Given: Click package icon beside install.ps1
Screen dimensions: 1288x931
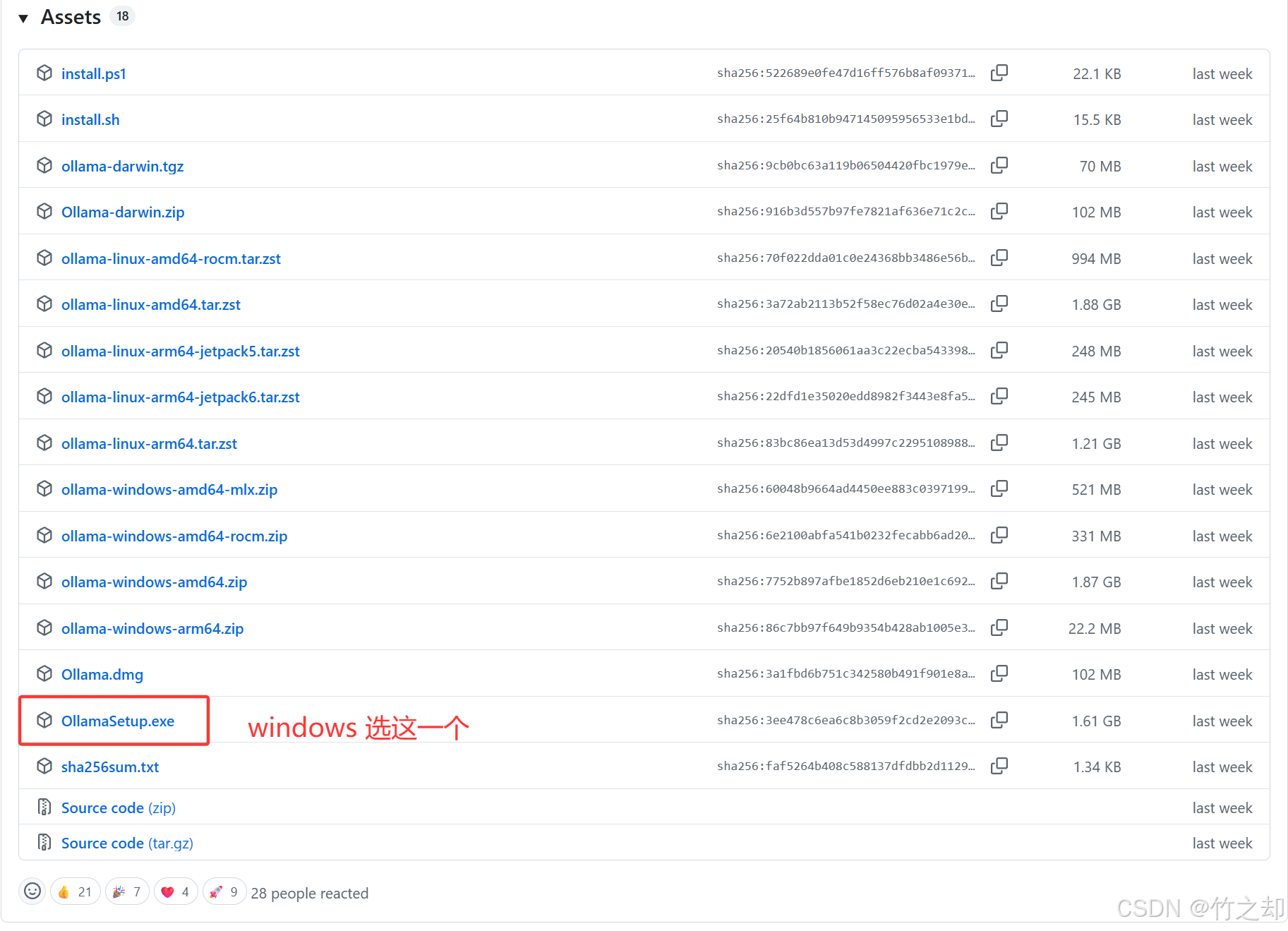Looking at the screenshot, I should 44,73.
